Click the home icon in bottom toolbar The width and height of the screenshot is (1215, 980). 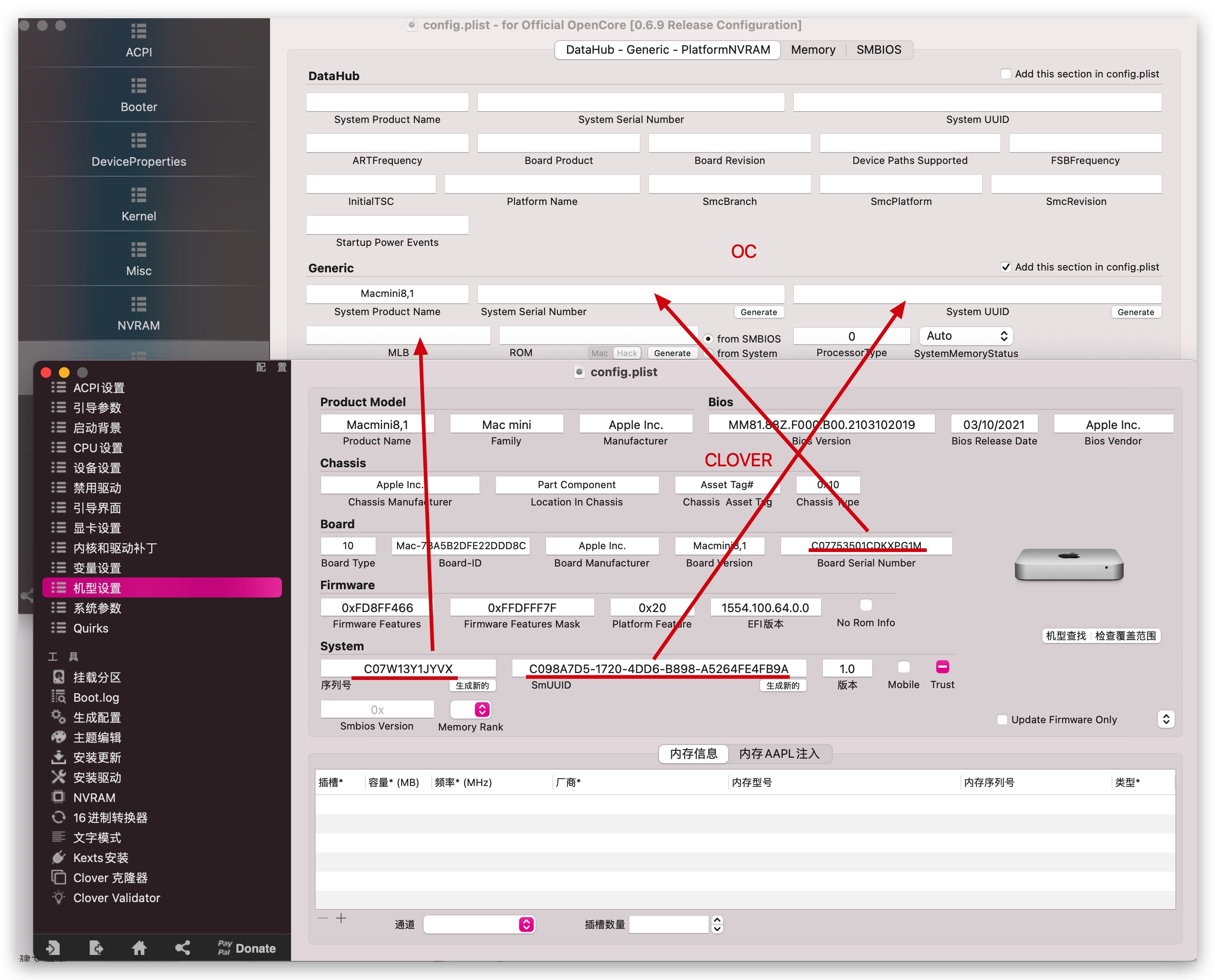click(139, 948)
